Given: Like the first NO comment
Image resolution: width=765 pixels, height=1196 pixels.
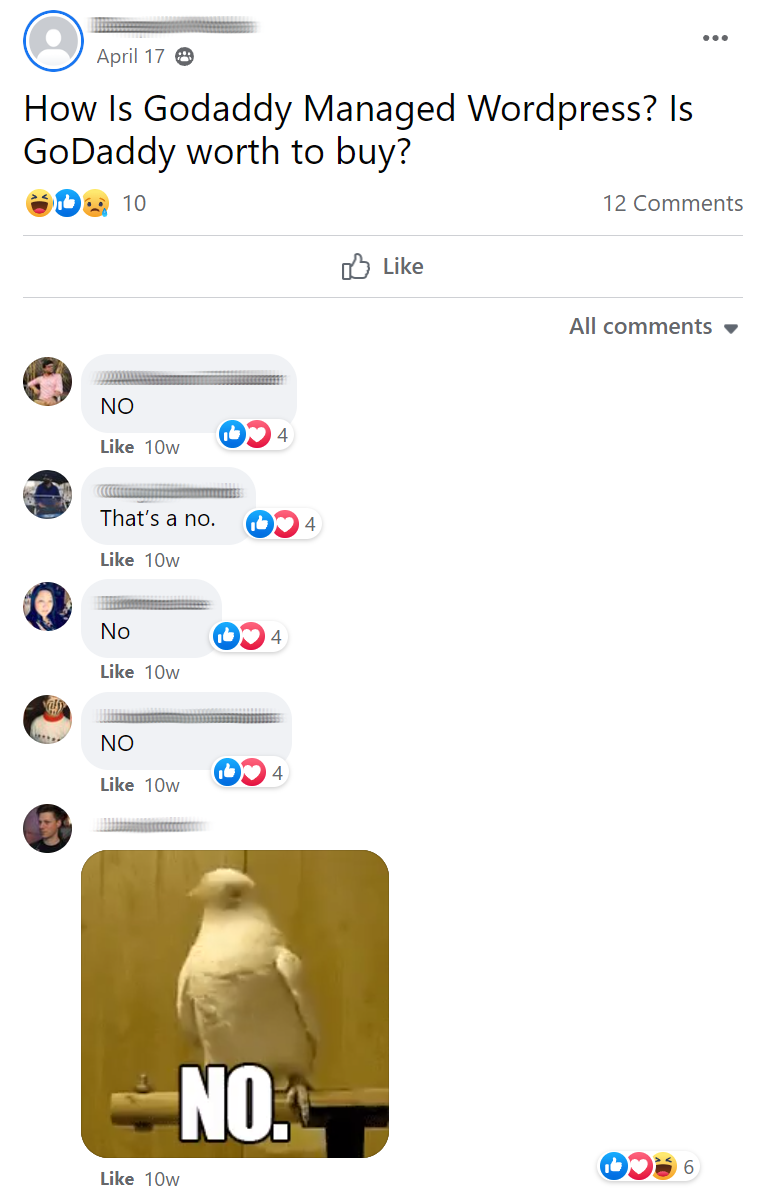Looking at the screenshot, I should [x=117, y=447].
